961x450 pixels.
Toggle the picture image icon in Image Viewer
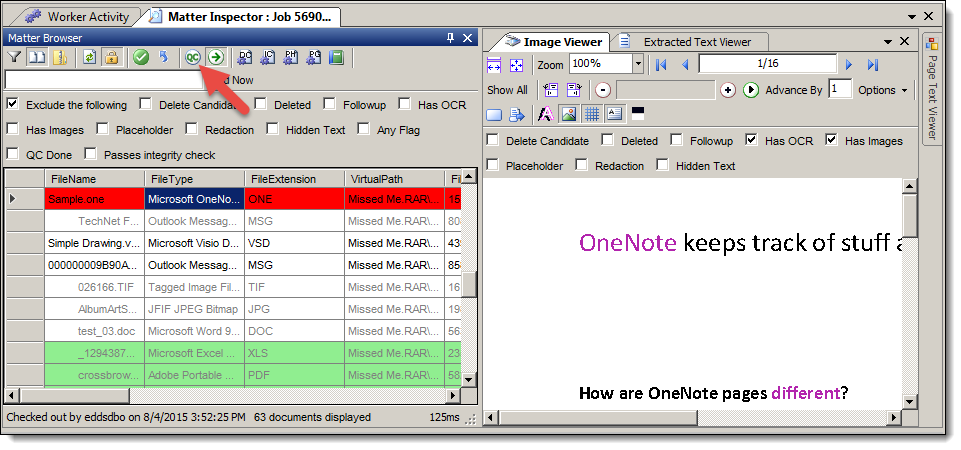(569, 114)
